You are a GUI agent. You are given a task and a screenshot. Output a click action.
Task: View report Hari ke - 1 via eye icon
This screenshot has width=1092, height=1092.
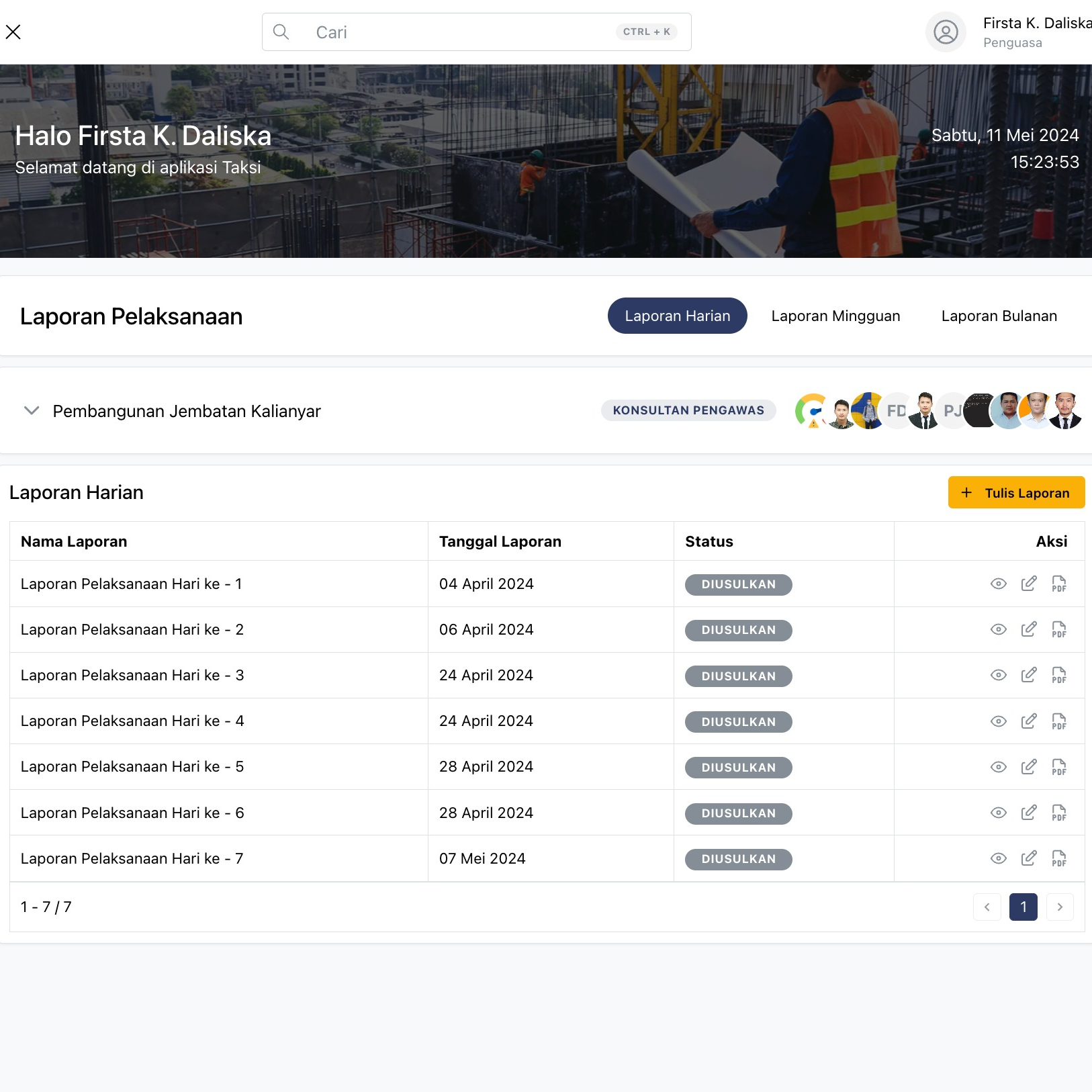click(998, 584)
